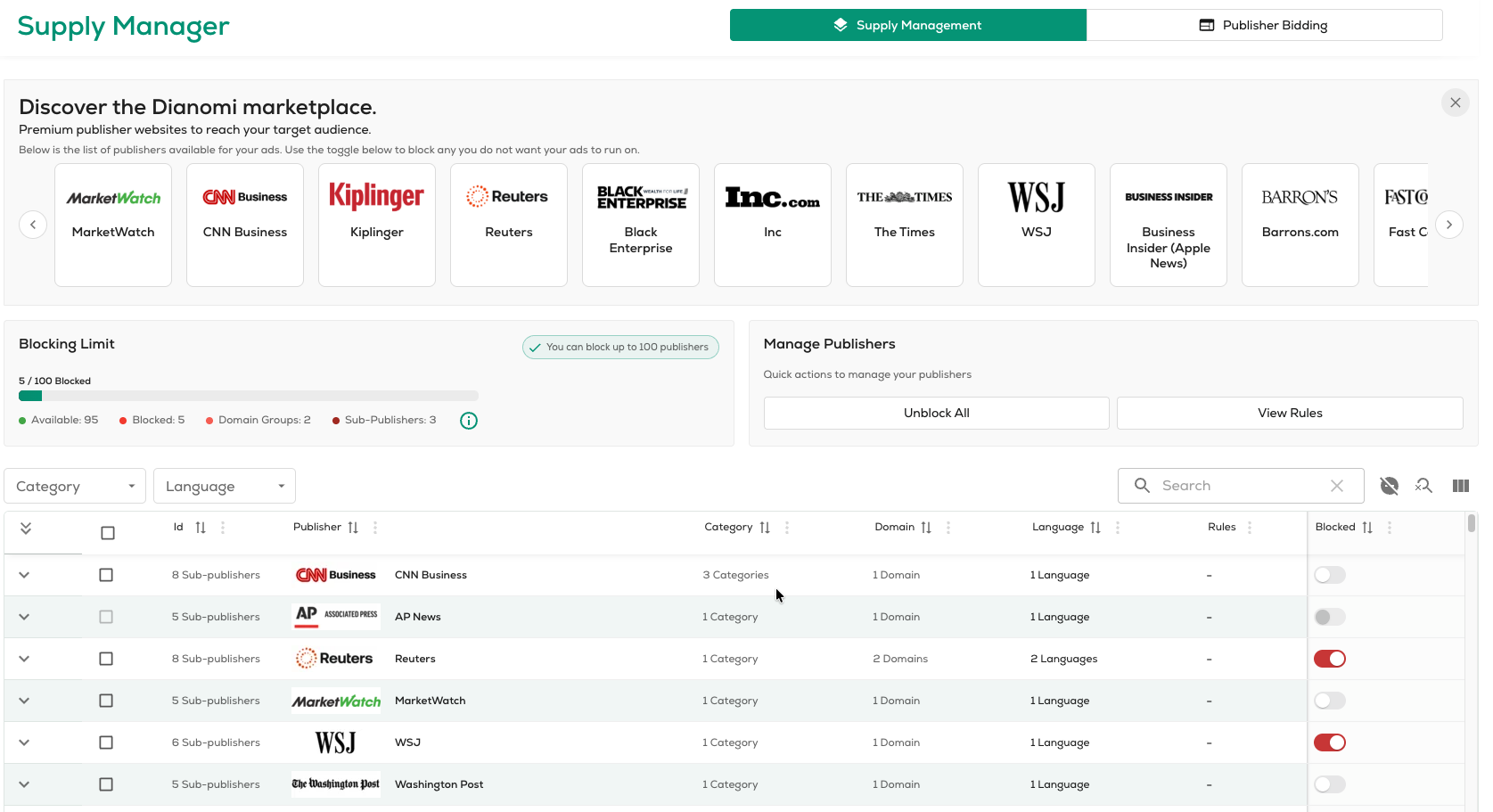Check the Reuters row checkbox

(106, 659)
